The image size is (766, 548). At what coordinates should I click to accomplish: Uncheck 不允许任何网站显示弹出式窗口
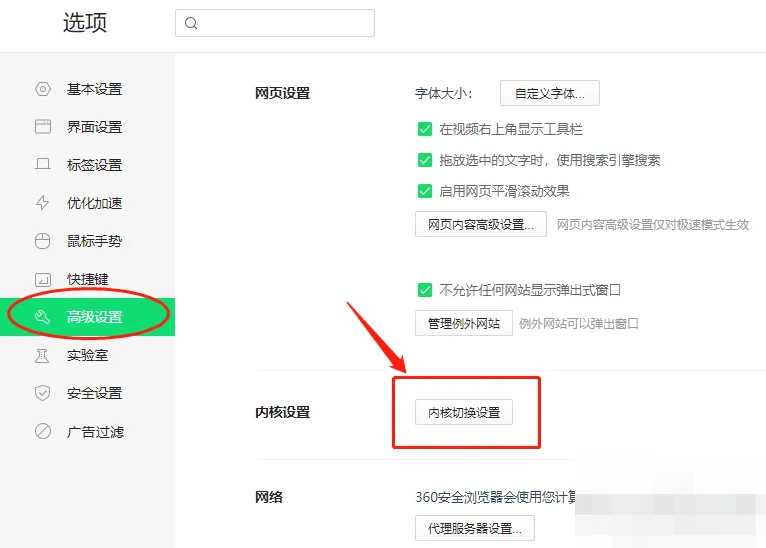(x=425, y=290)
